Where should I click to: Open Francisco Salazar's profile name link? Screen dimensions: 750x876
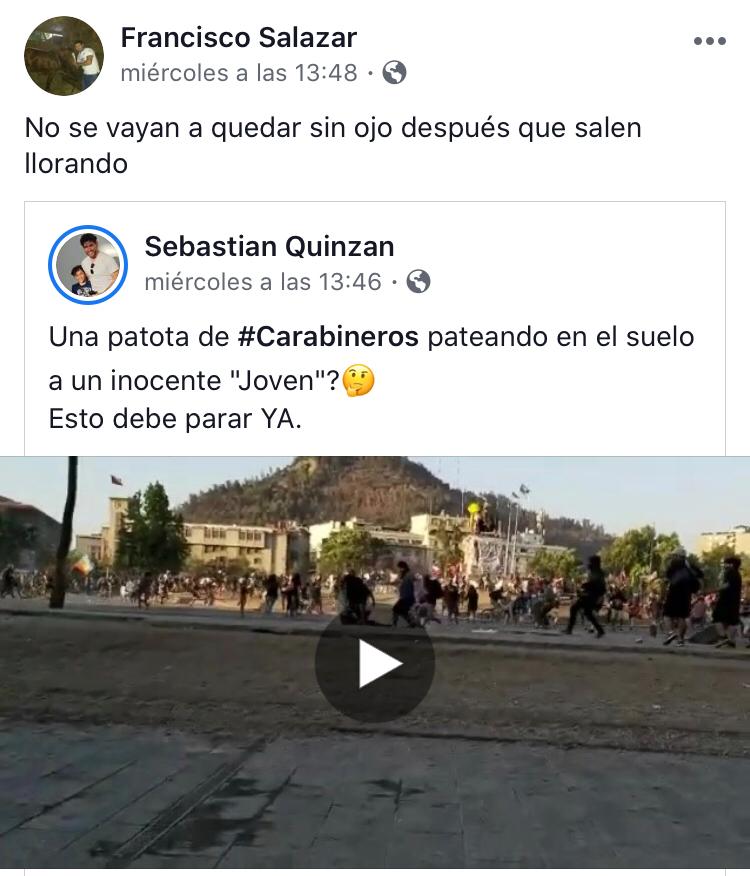click(x=239, y=38)
